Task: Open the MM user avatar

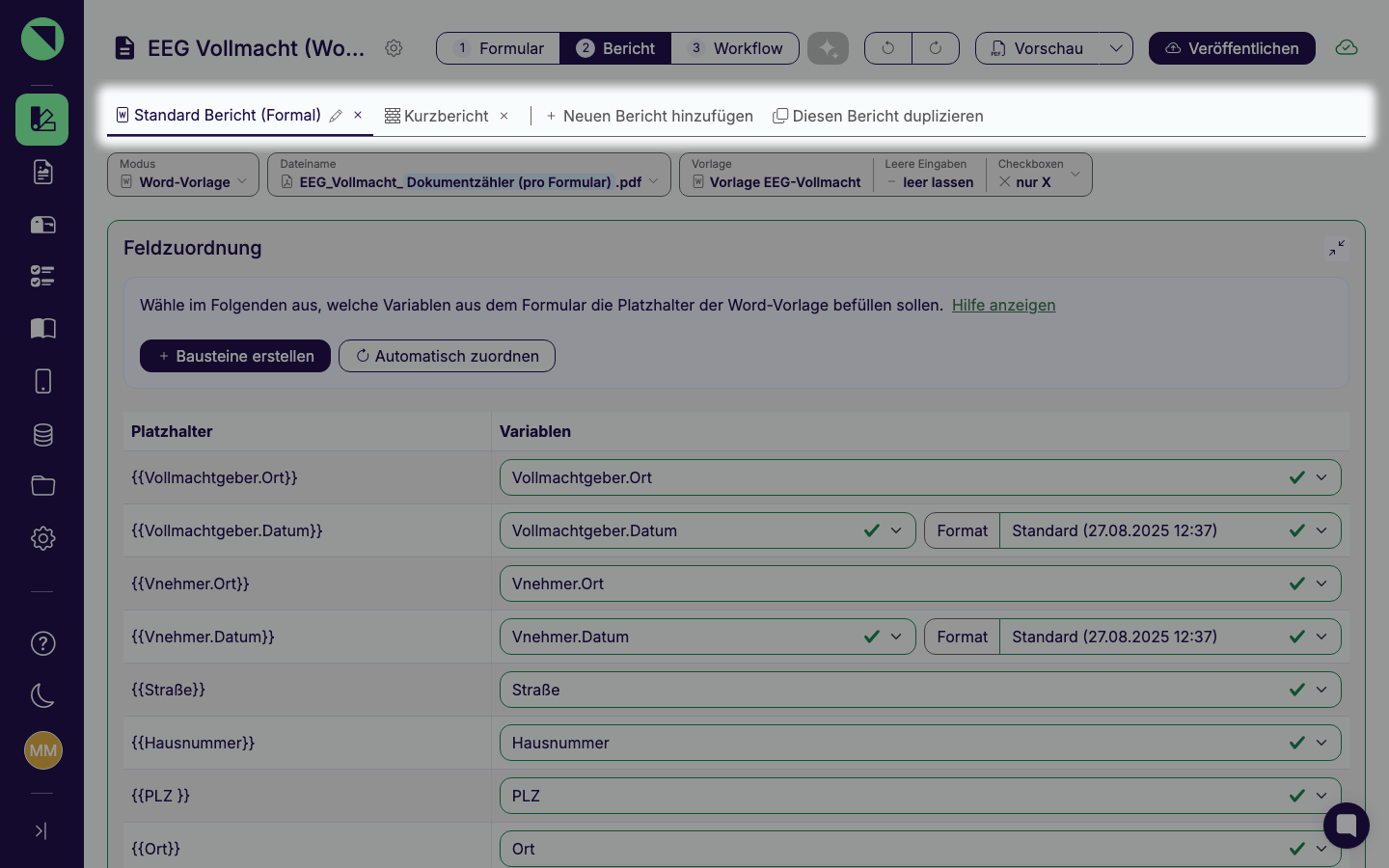Action: 42,750
